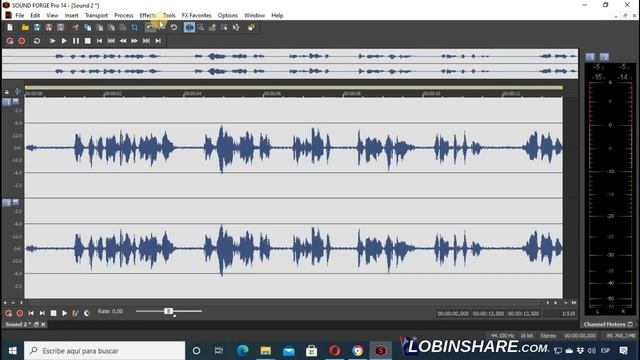Open File Explorer from taskbar

click(x=266, y=351)
